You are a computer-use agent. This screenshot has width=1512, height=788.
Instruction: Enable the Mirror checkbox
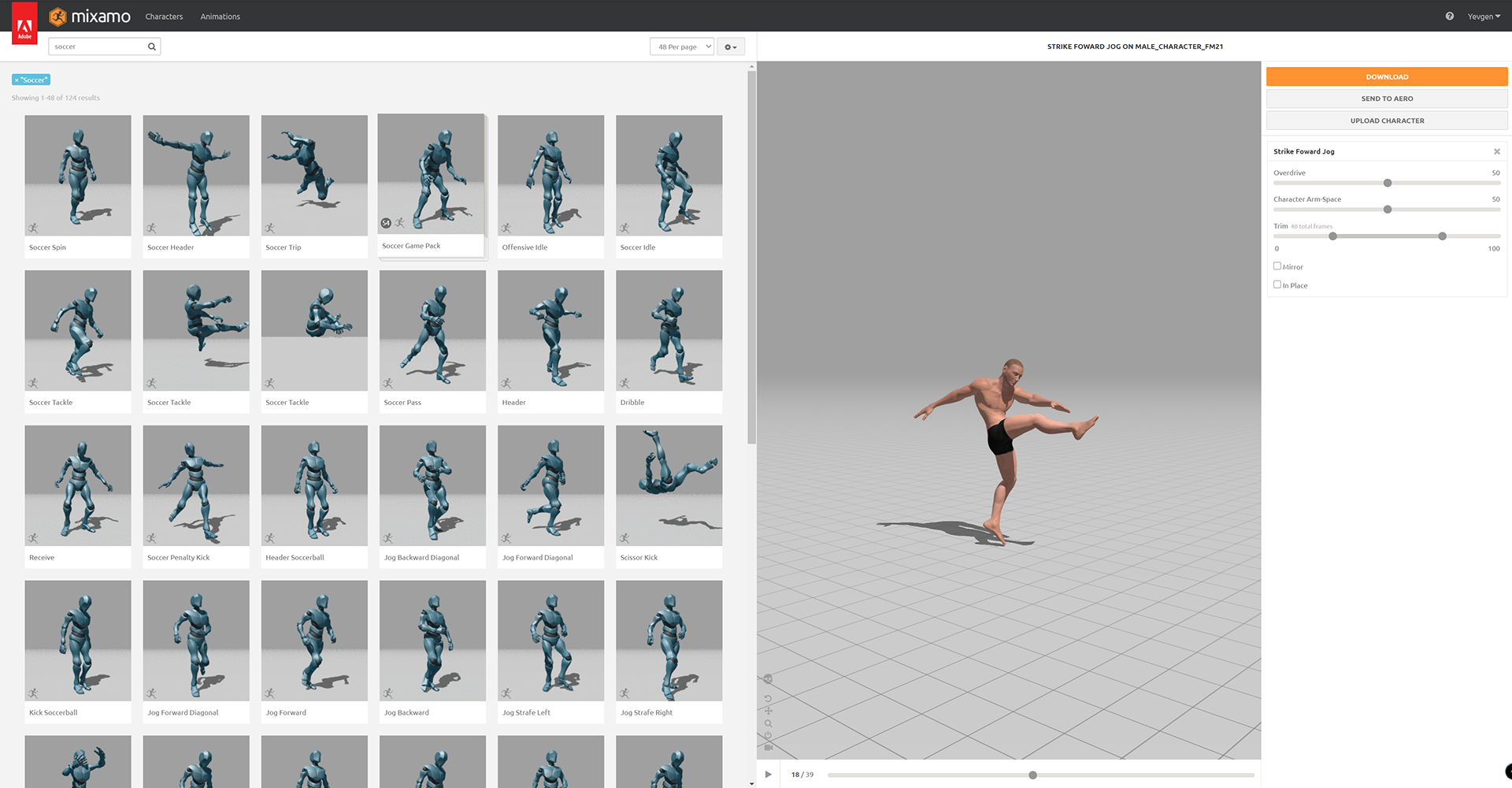[x=1277, y=266]
